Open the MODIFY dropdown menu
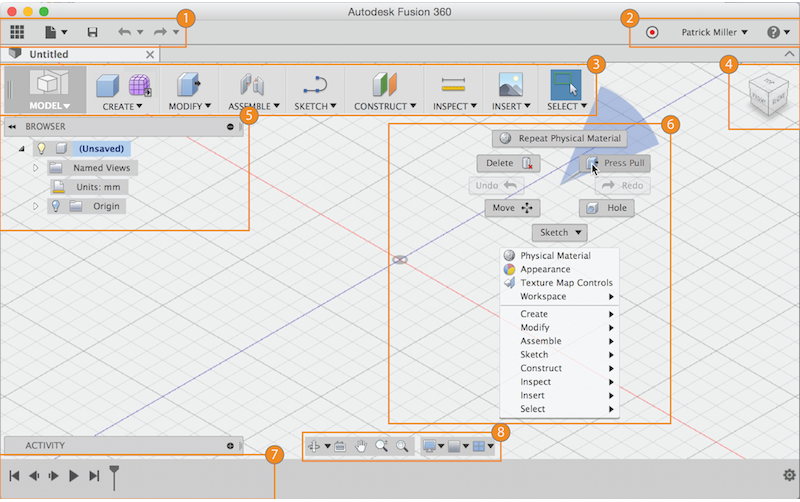The height and width of the screenshot is (502, 800). click(x=189, y=106)
